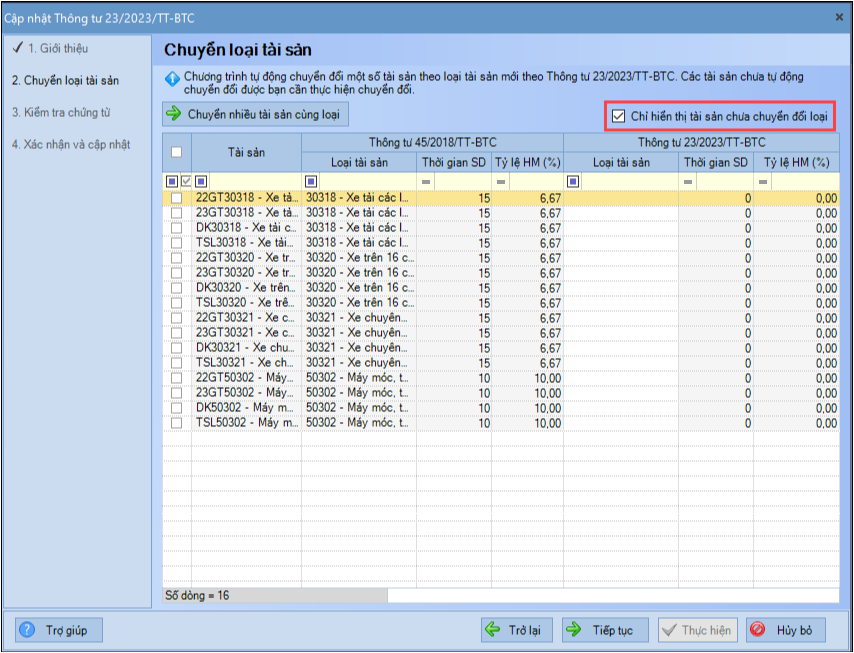
Task: Click Thông tư 23/2023/TT-BTC group header
Action: pyautogui.click(x=702, y=143)
